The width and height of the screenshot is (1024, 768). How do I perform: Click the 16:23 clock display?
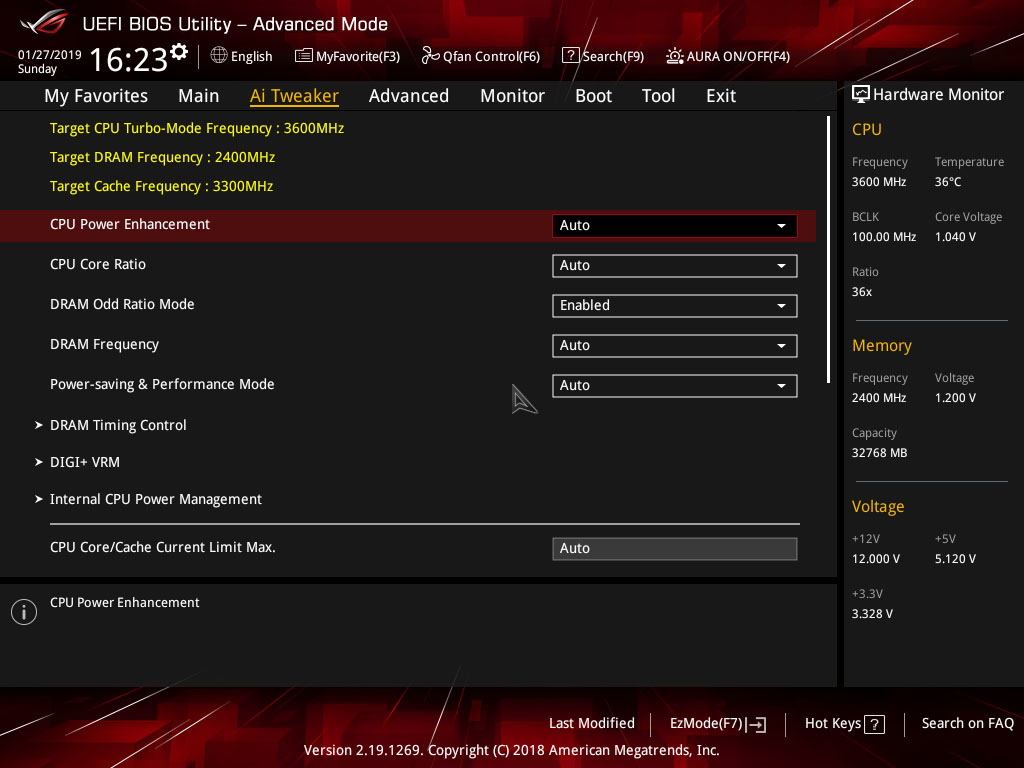128,59
